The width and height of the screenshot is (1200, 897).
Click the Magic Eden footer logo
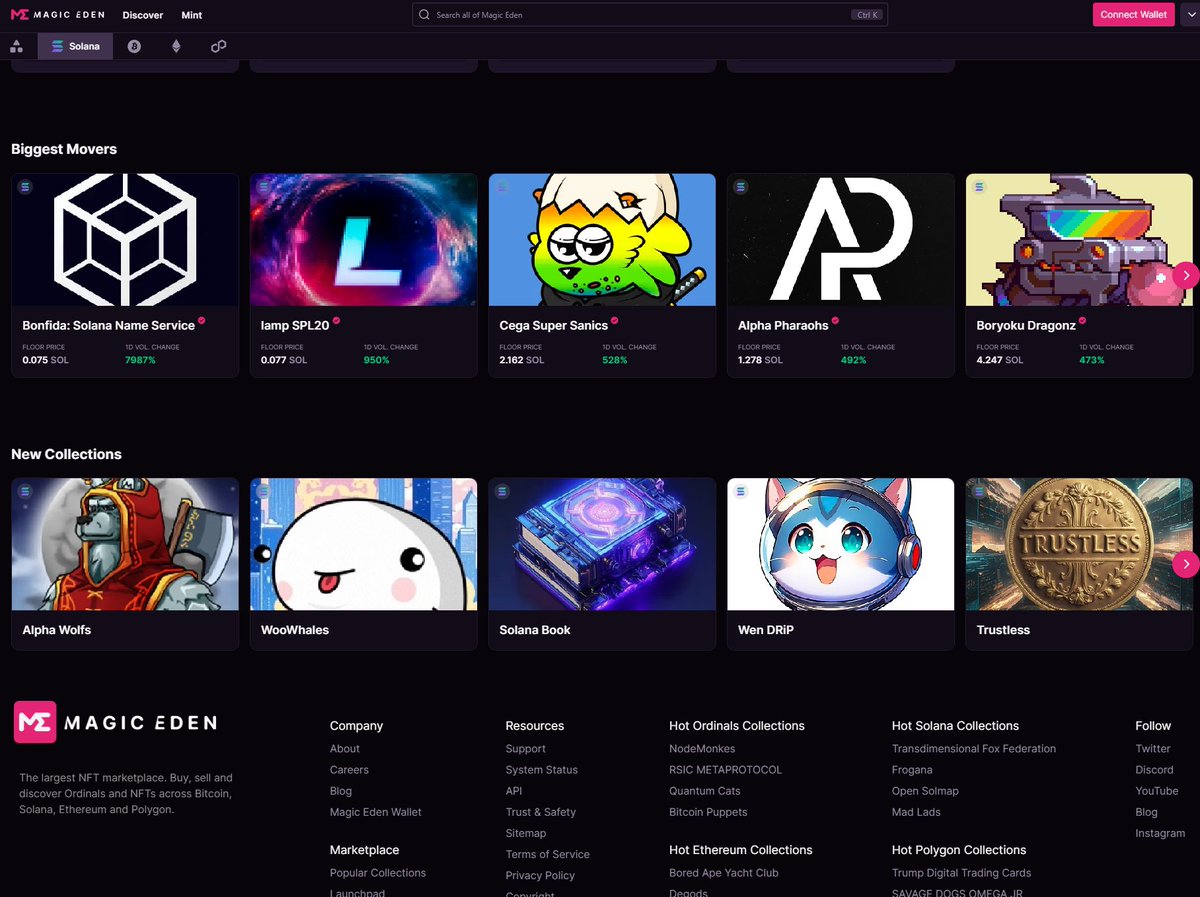[x=115, y=722]
